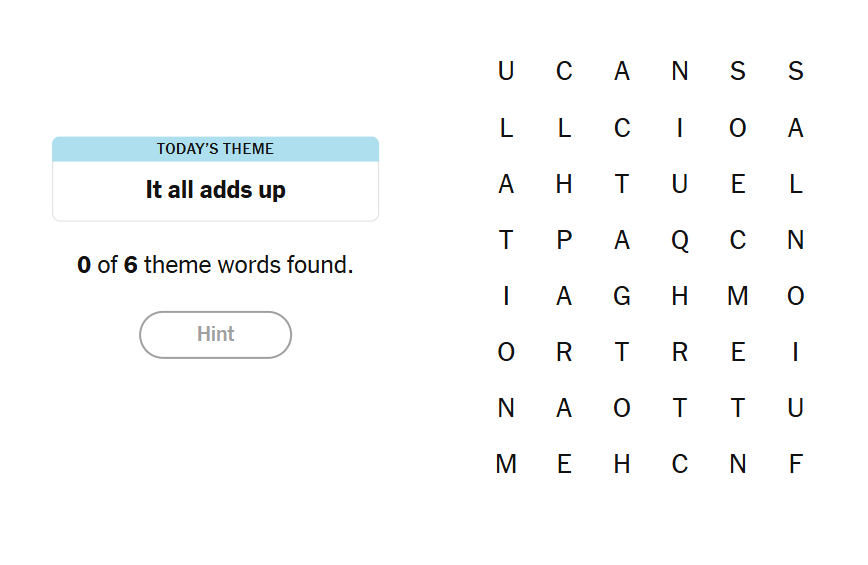Select the C between Q and N

pos(738,240)
